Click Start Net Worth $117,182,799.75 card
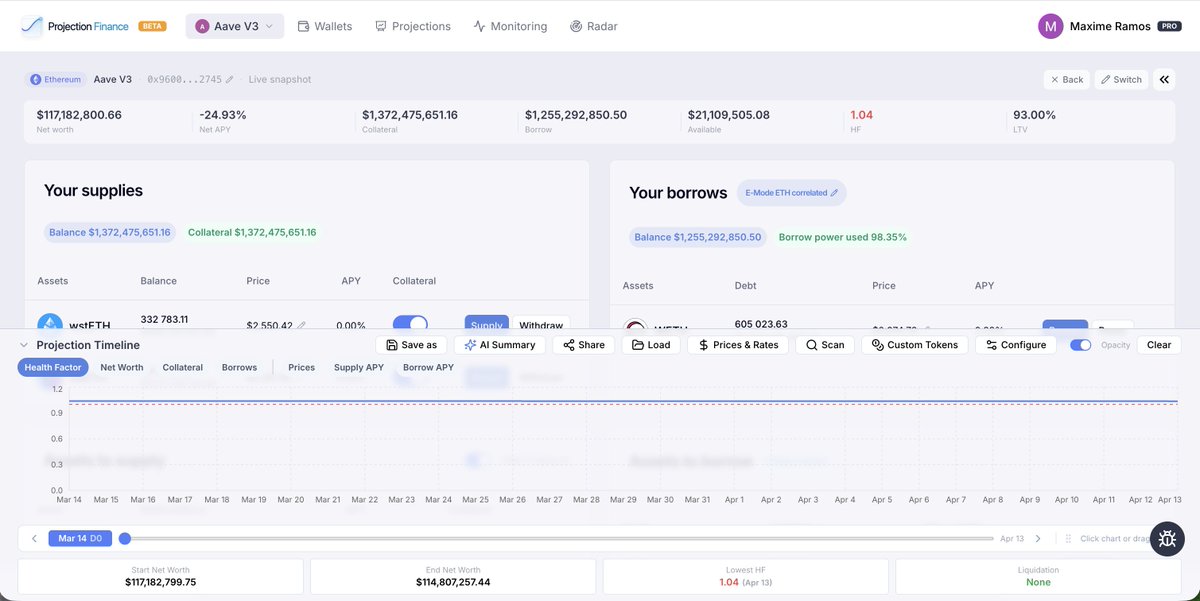The image size is (1200, 601). coord(161,576)
